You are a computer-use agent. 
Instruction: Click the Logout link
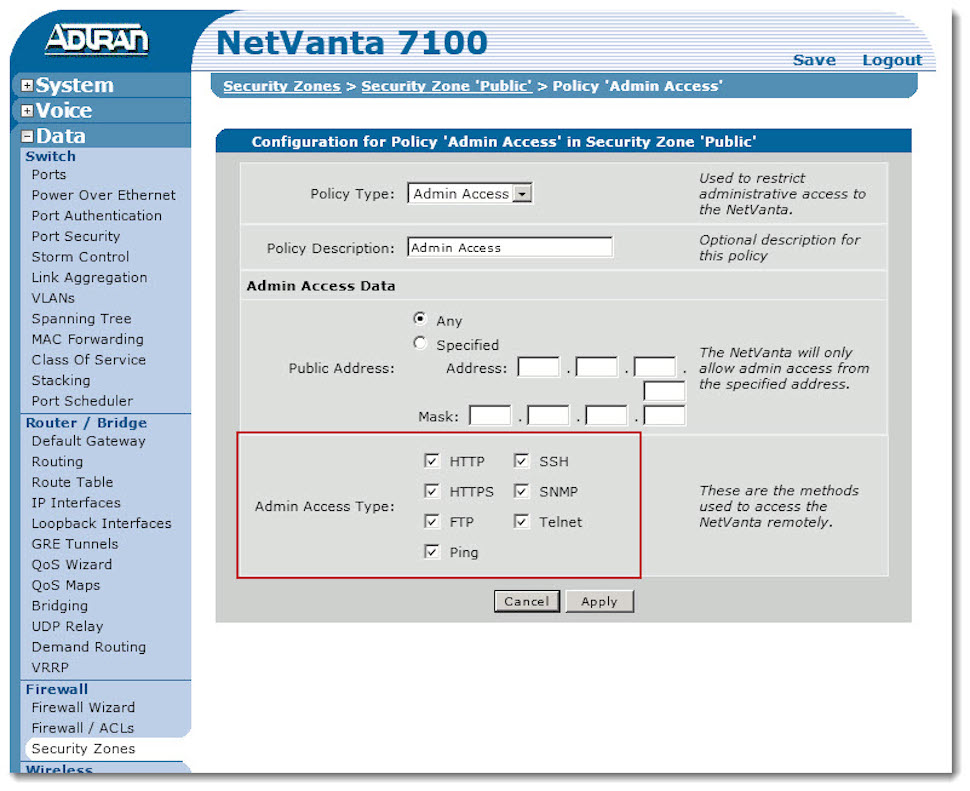coord(892,60)
